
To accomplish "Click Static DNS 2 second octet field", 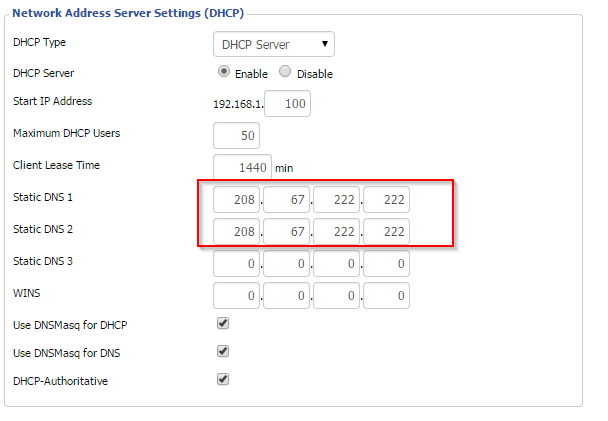I will [x=286, y=231].
